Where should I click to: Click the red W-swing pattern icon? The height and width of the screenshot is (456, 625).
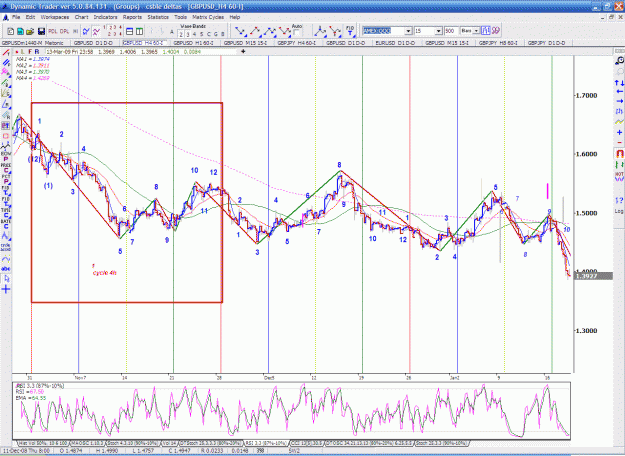(x=285, y=31)
